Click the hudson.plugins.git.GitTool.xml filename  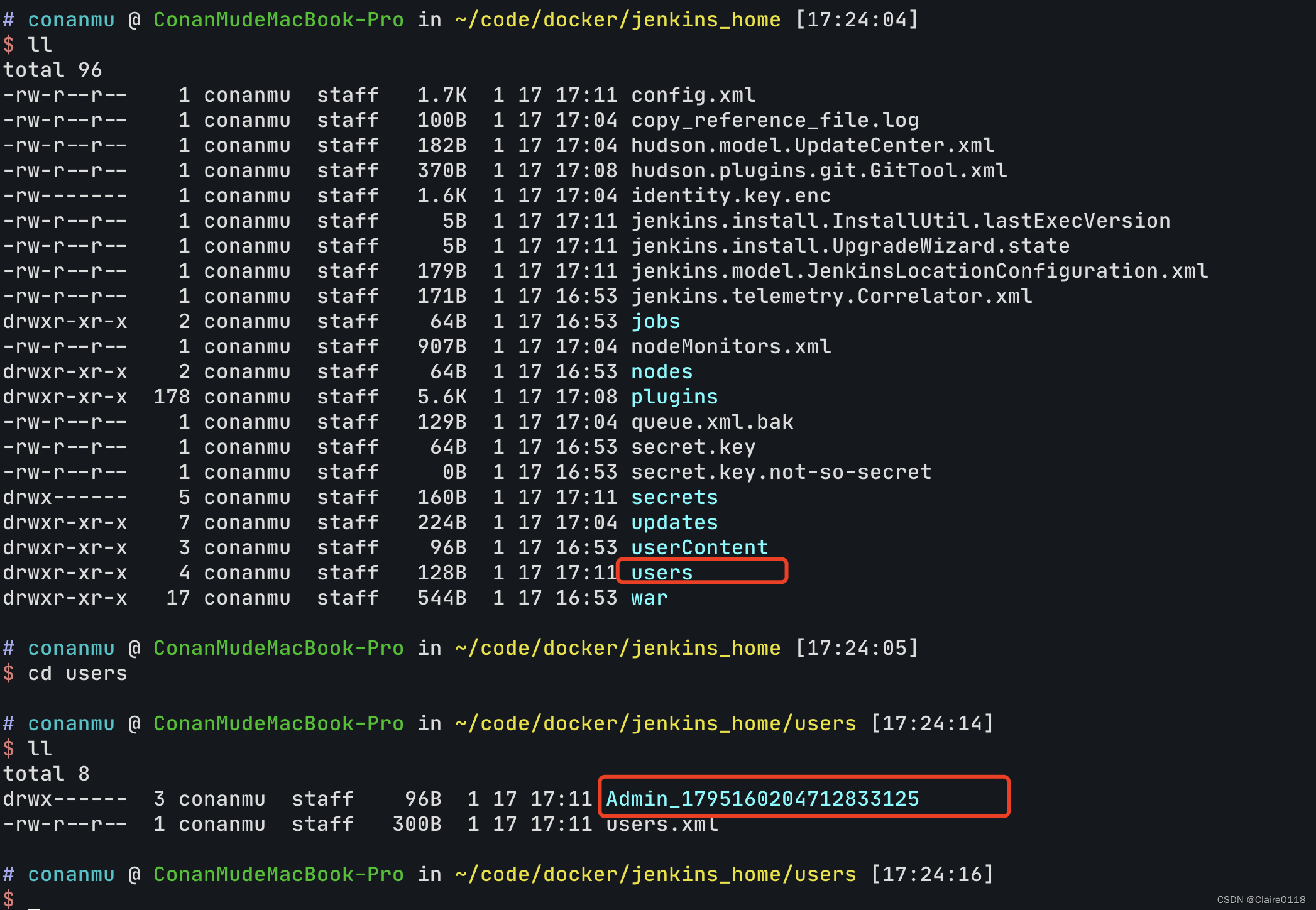[818, 171]
